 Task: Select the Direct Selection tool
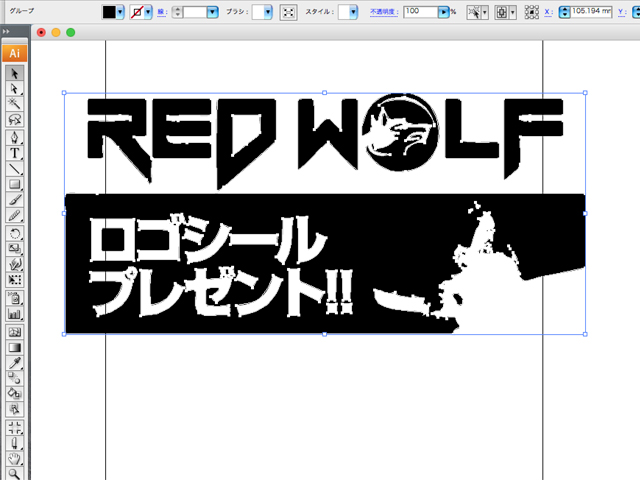15,89
